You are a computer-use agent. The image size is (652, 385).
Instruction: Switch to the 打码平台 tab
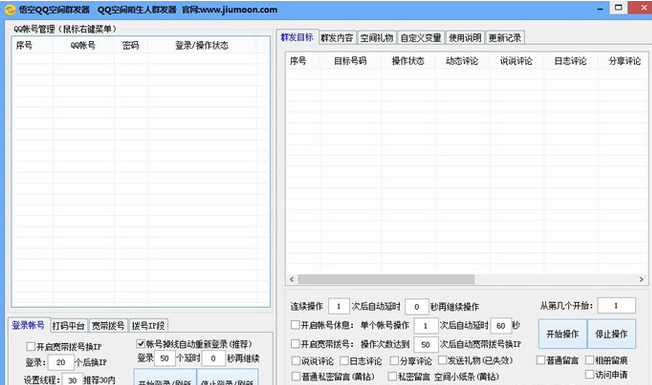(68, 326)
